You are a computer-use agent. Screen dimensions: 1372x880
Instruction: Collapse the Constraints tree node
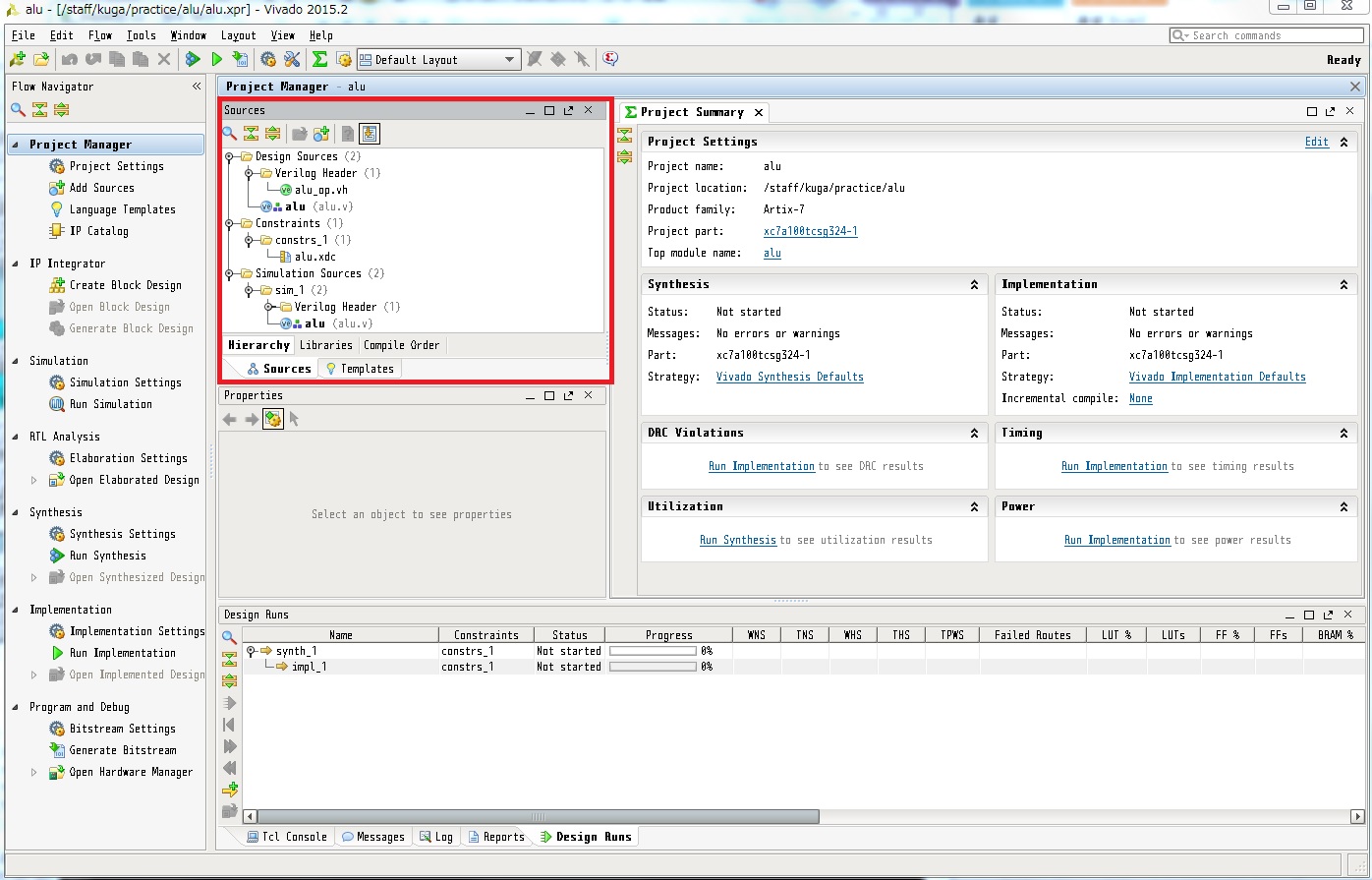tap(229, 223)
